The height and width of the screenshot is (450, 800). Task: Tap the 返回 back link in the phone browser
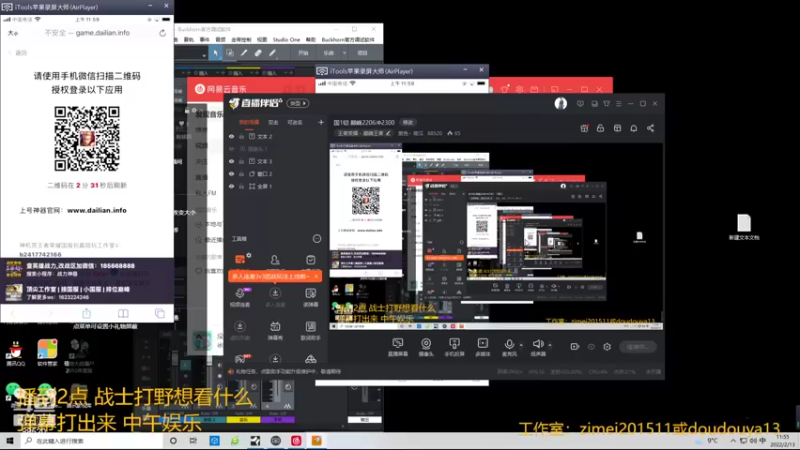[18, 53]
